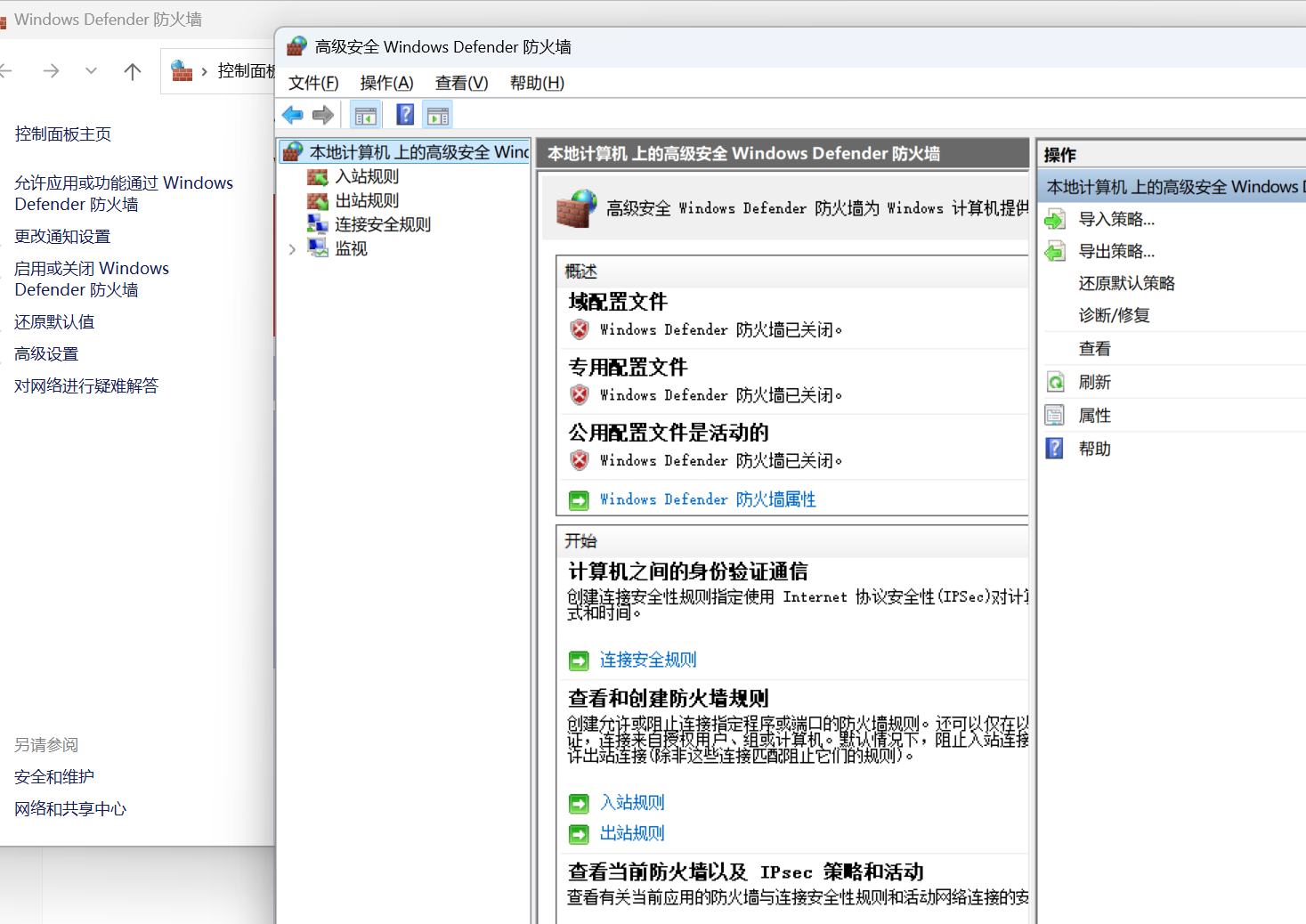1306x924 pixels.
Task: 点击操作窗格中的"导出策略"图标
Action: click(1055, 251)
